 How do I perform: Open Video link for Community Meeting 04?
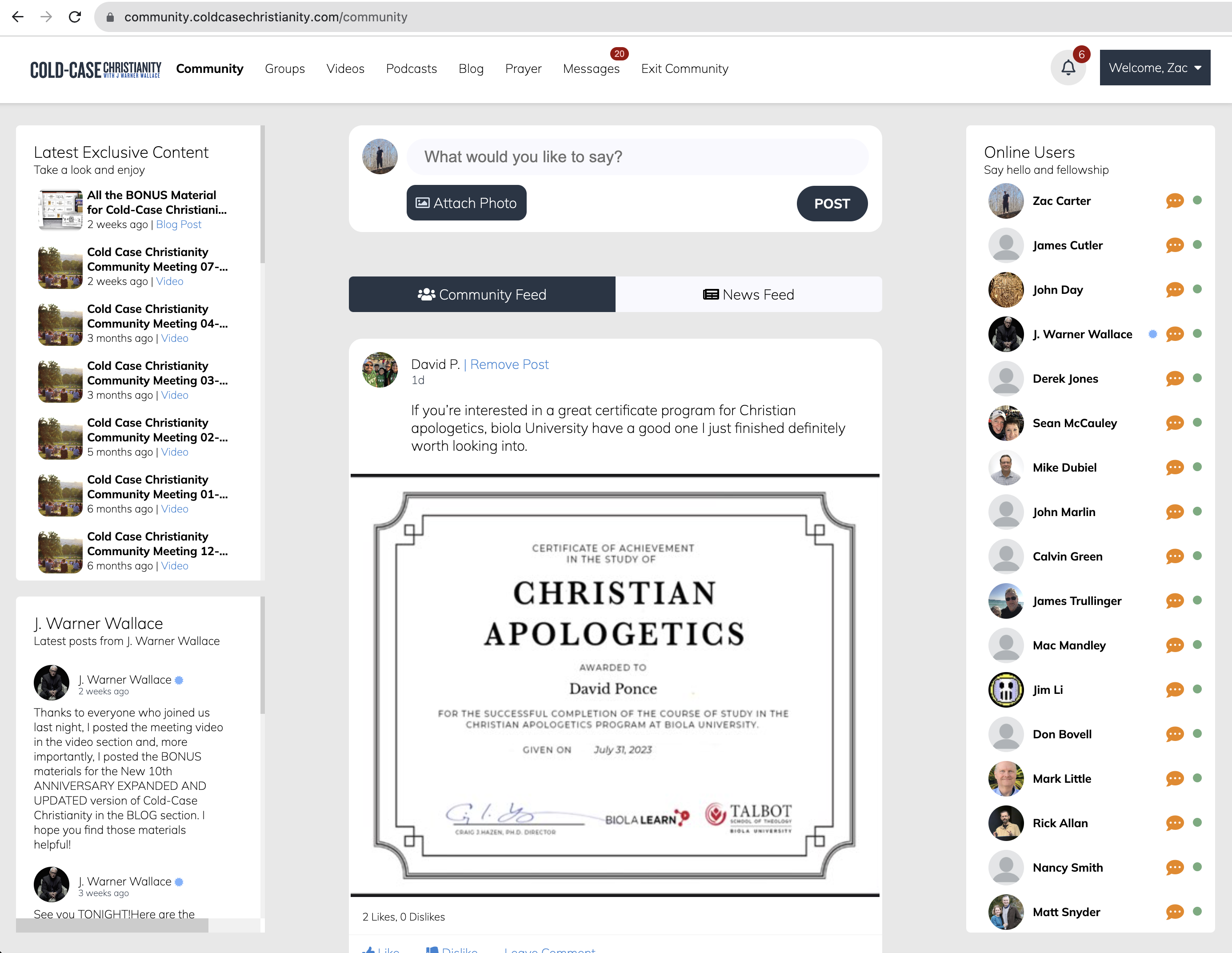tap(174, 339)
